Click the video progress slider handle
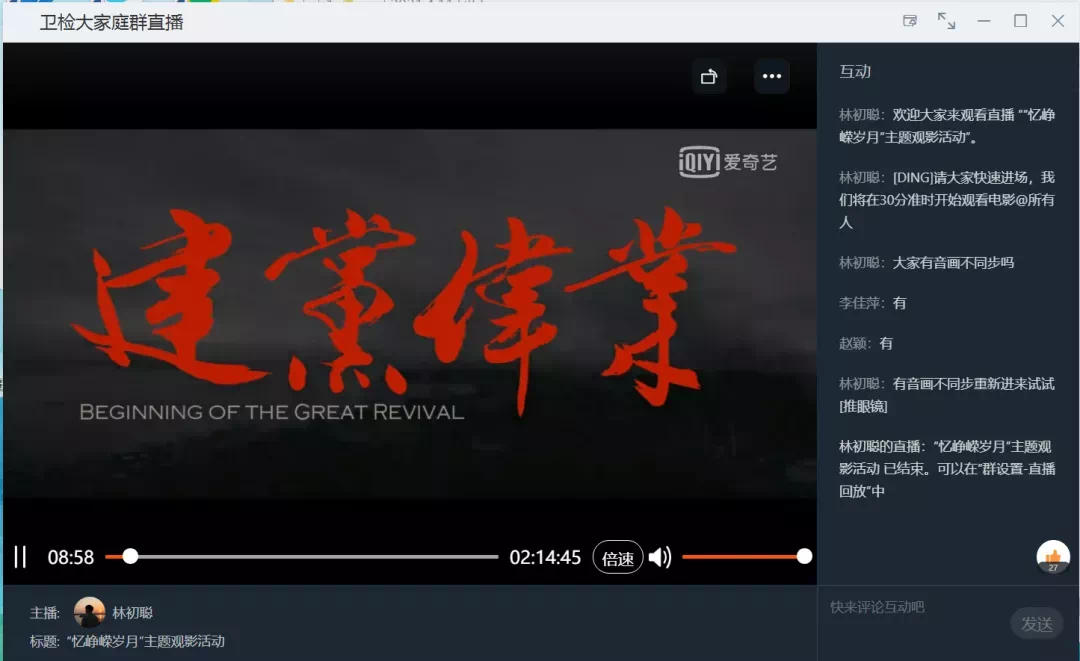This screenshot has height=661, width=1080. (130, 556)
